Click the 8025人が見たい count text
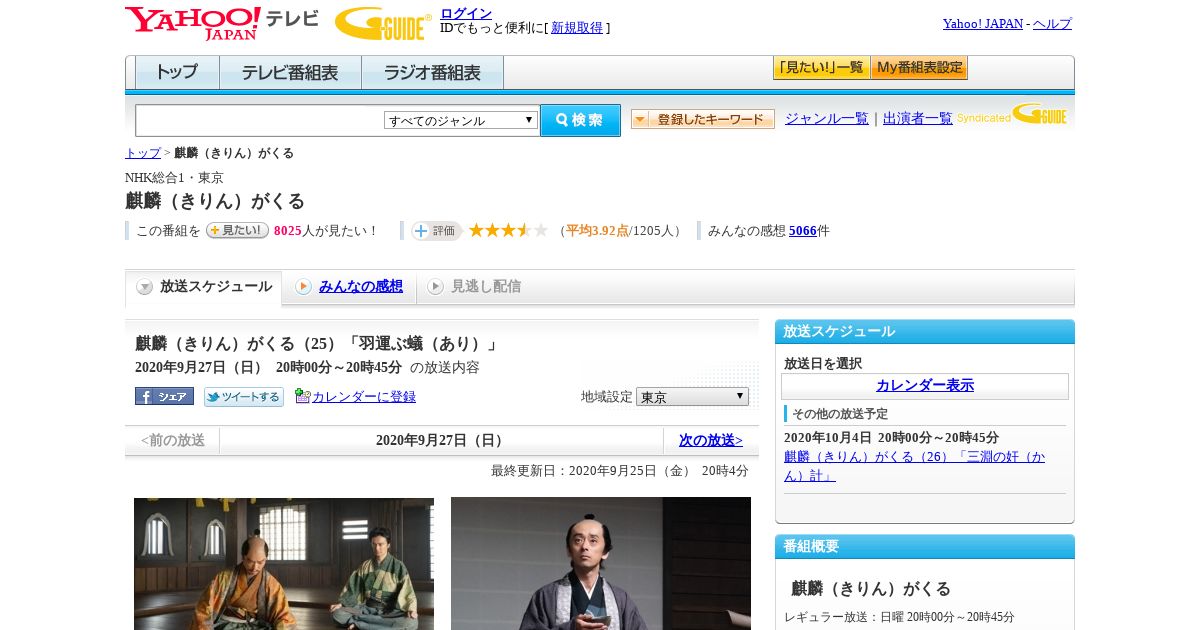This screenshot has width=1200, height=630. pos(325,231)
